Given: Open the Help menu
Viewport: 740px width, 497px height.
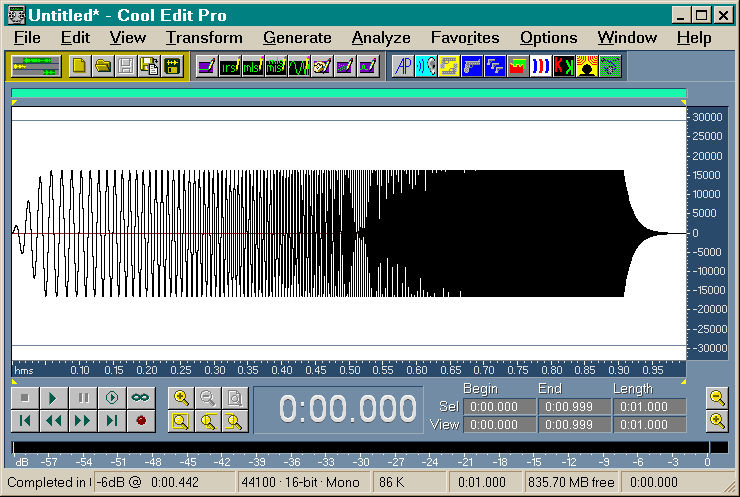Looking at the screenshot, I should [694, 38].
